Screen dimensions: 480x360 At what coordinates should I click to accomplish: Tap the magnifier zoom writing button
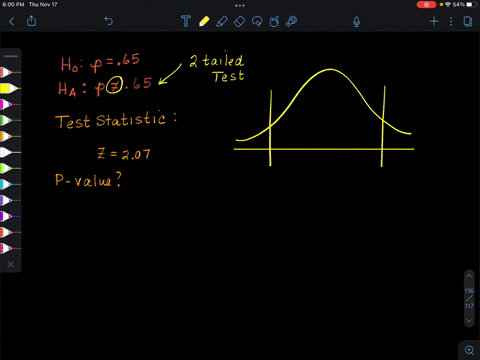point(469,350)
